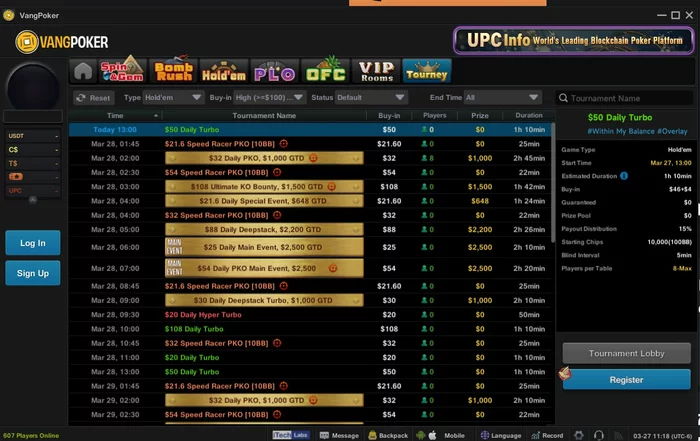700x441 pixels.
Task: Switch to the OFC tab
Action: coord(325,70)
